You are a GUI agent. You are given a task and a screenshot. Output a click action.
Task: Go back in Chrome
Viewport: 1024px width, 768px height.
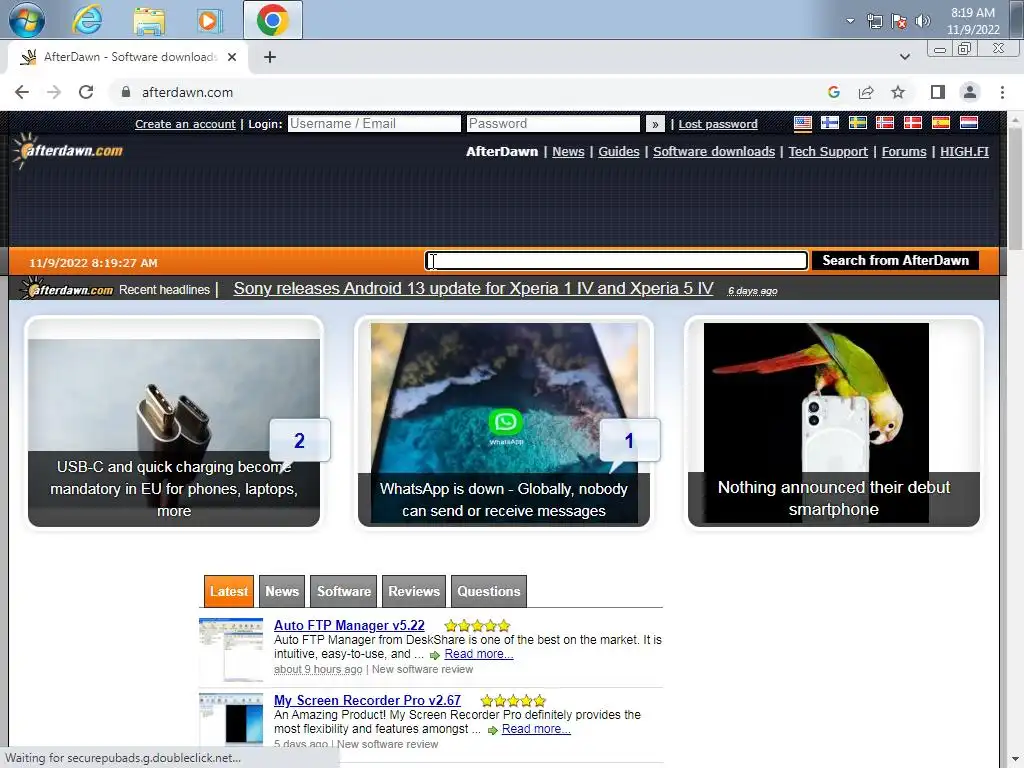[x=22, y=92]
